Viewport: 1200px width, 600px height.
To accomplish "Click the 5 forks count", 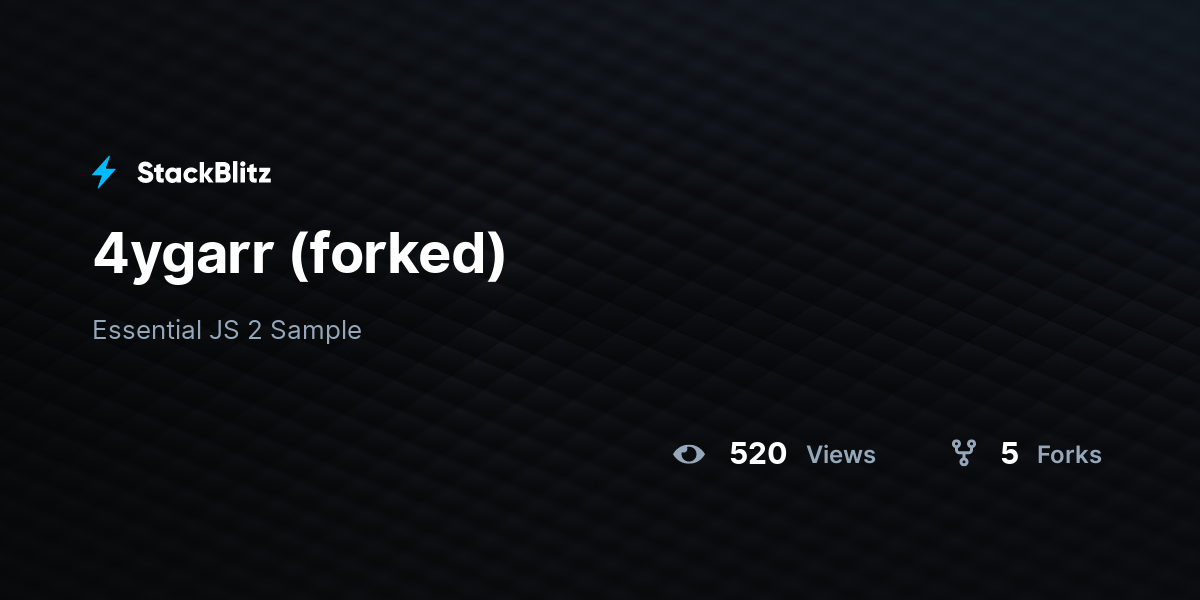I will coord(1009,454).
